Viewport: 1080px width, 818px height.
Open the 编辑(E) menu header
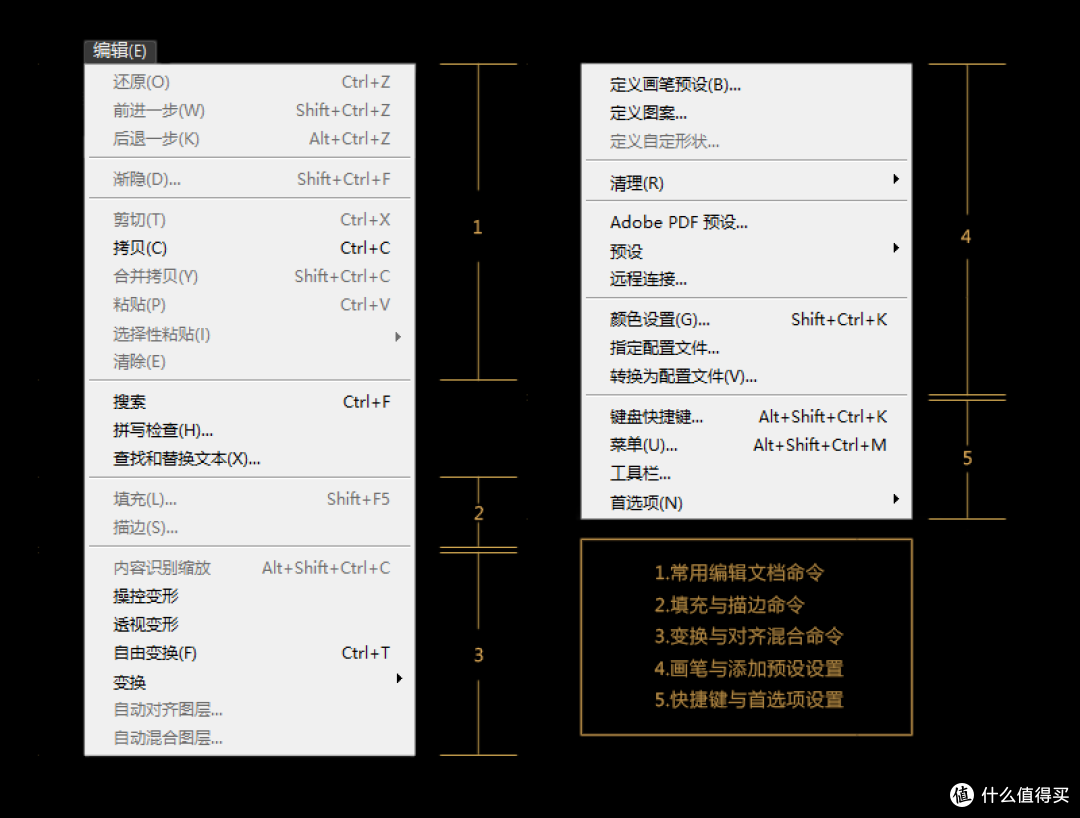119,51
